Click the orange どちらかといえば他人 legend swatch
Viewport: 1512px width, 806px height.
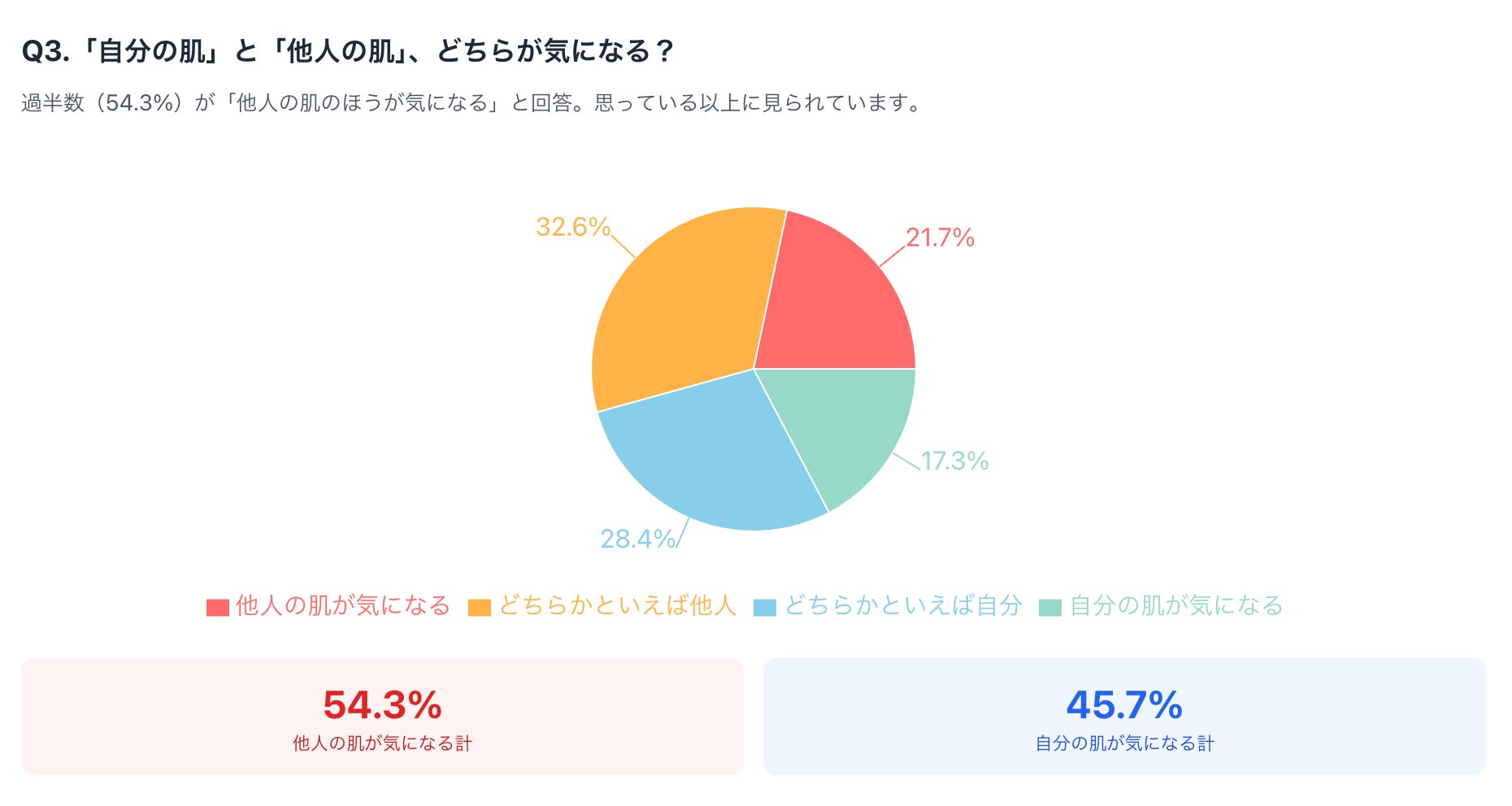(480, 607)
